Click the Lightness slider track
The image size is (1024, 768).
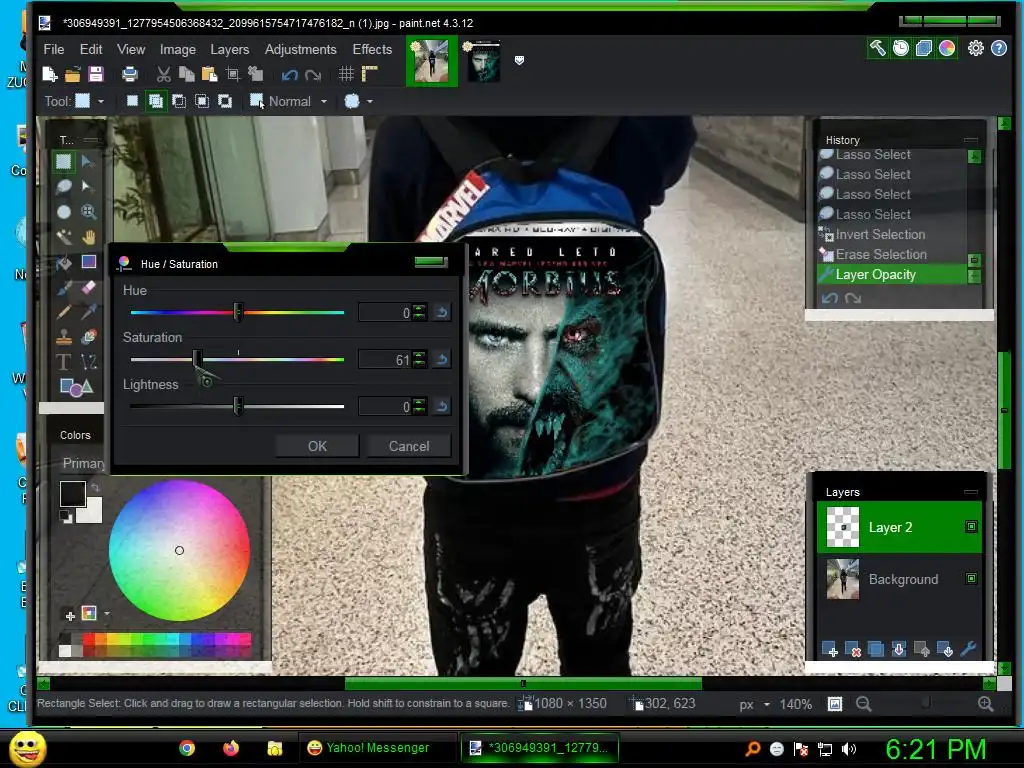tap(237, 406)
